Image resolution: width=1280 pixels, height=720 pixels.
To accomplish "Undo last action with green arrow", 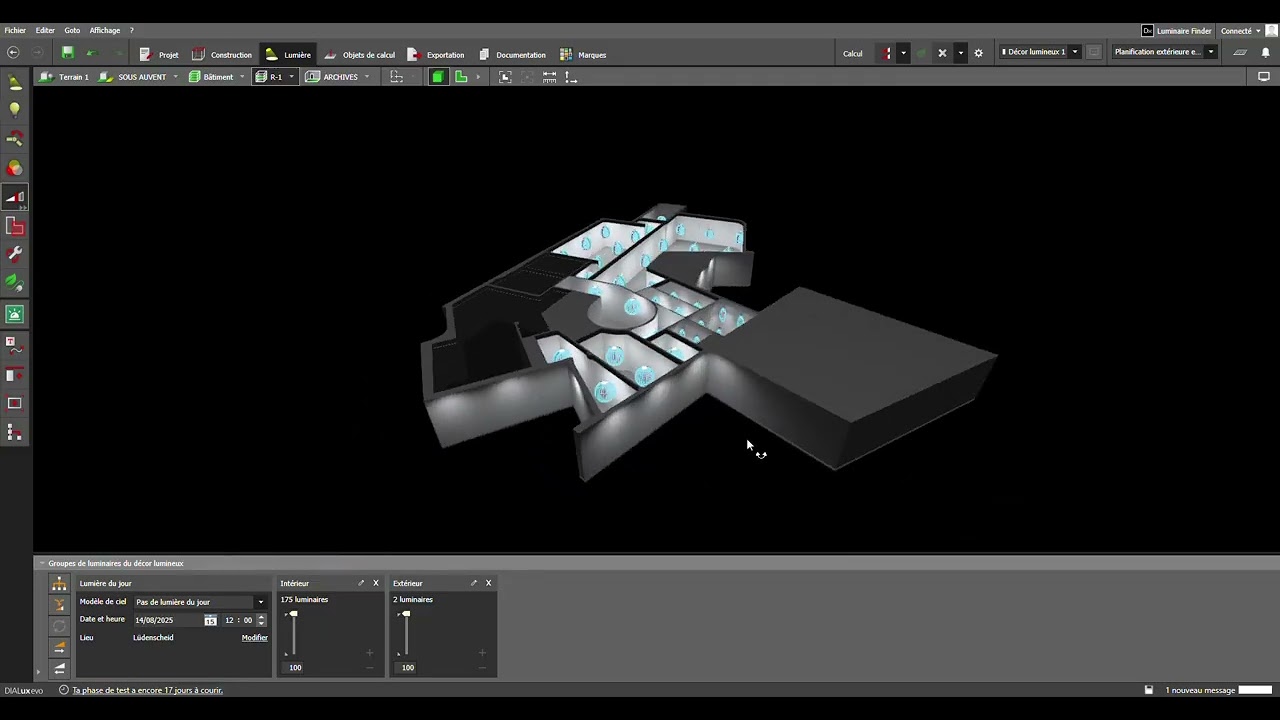I will point(91,53).
